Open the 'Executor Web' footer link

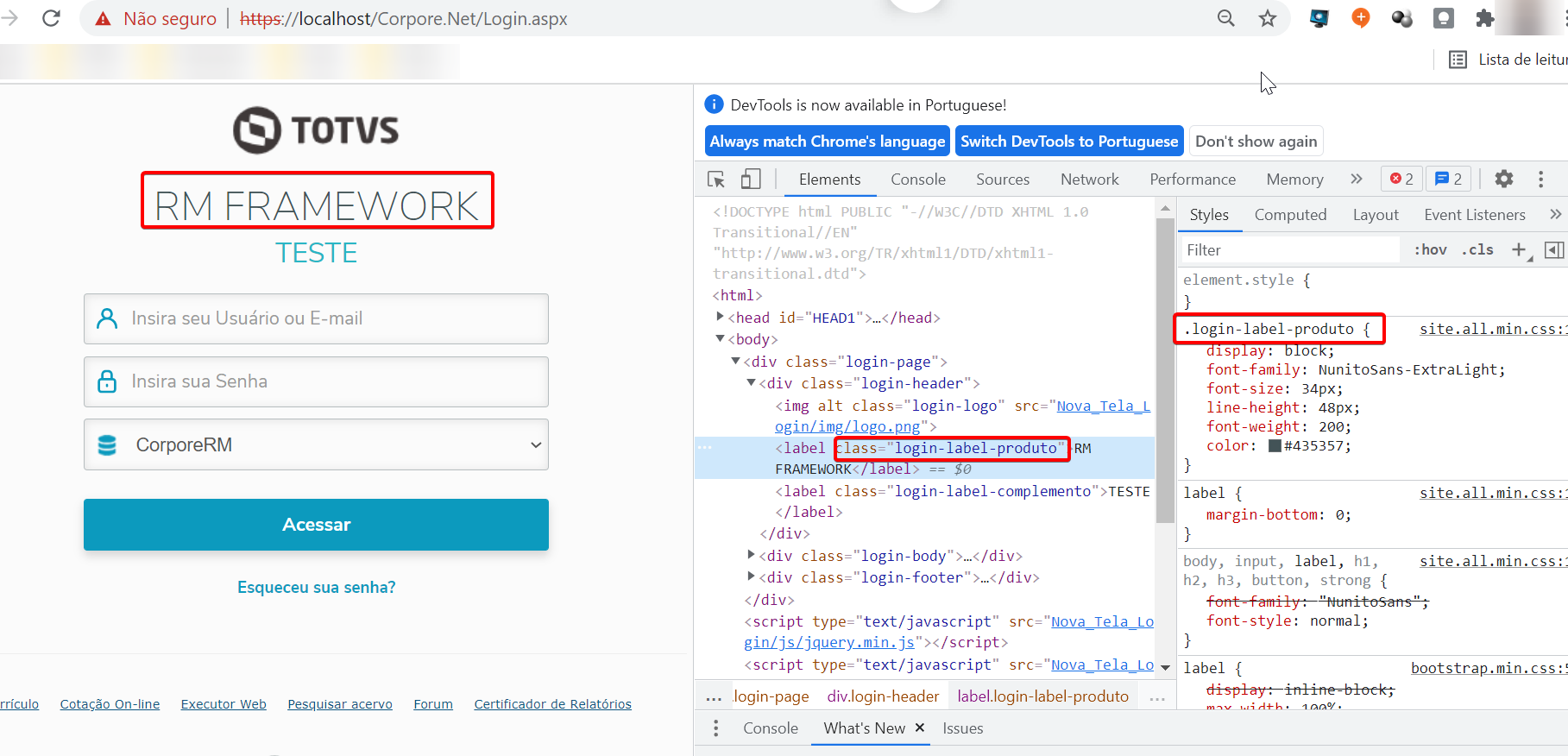[x=224, y=704]
